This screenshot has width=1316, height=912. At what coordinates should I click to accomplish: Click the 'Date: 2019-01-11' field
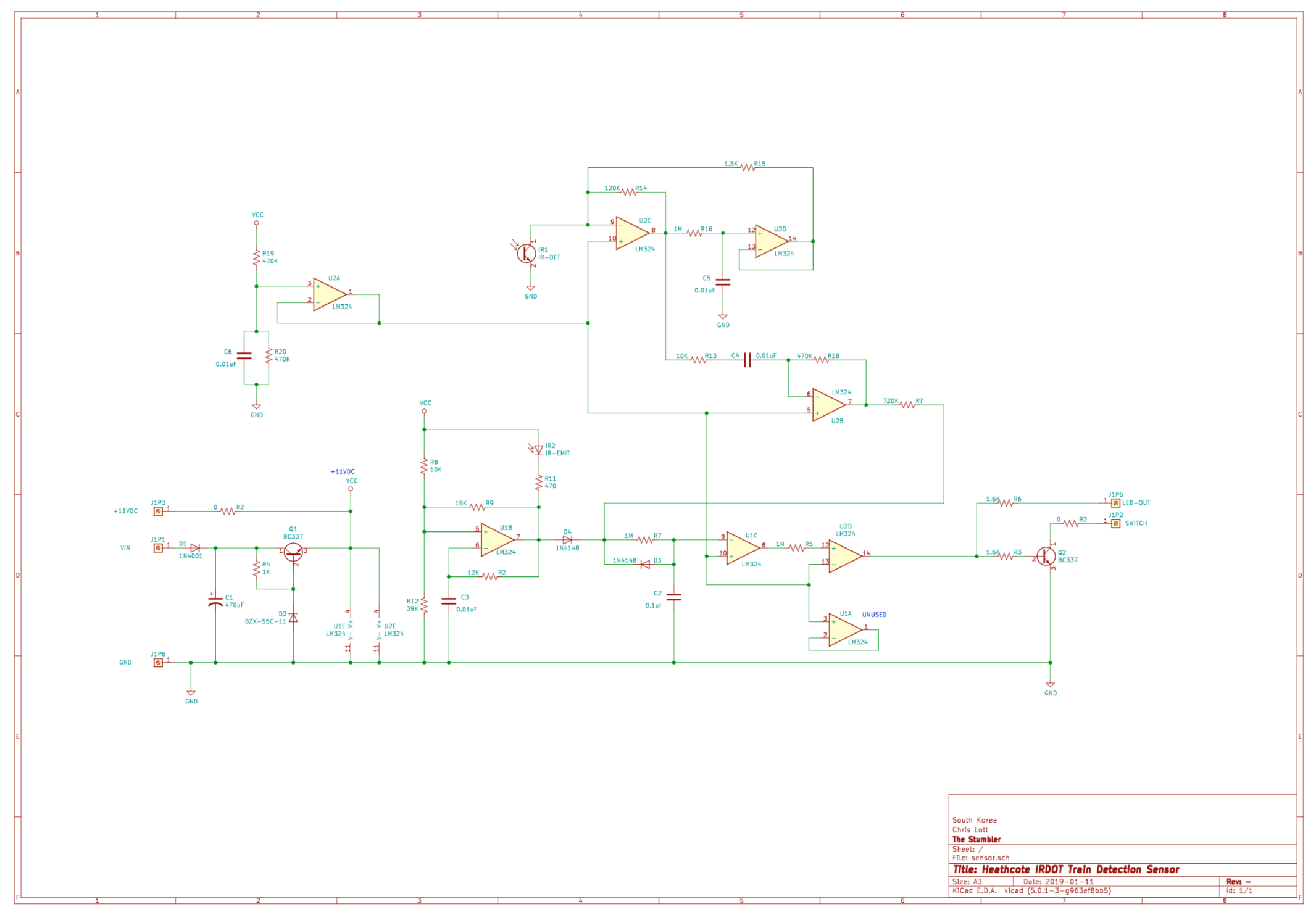tap(1058, 882)
